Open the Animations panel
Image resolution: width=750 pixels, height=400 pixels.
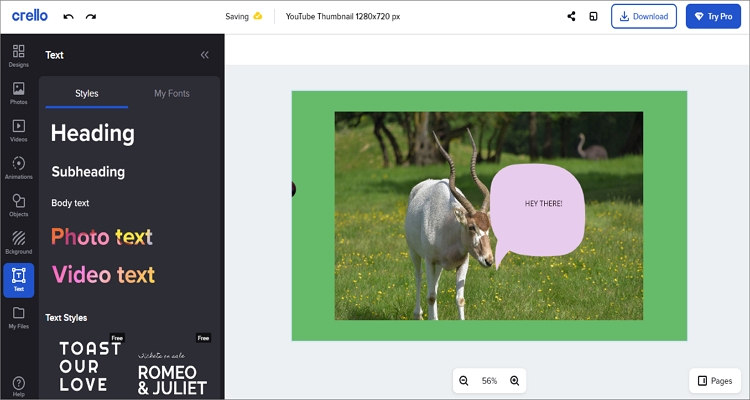pyautogui.click(x=19, y=167)
